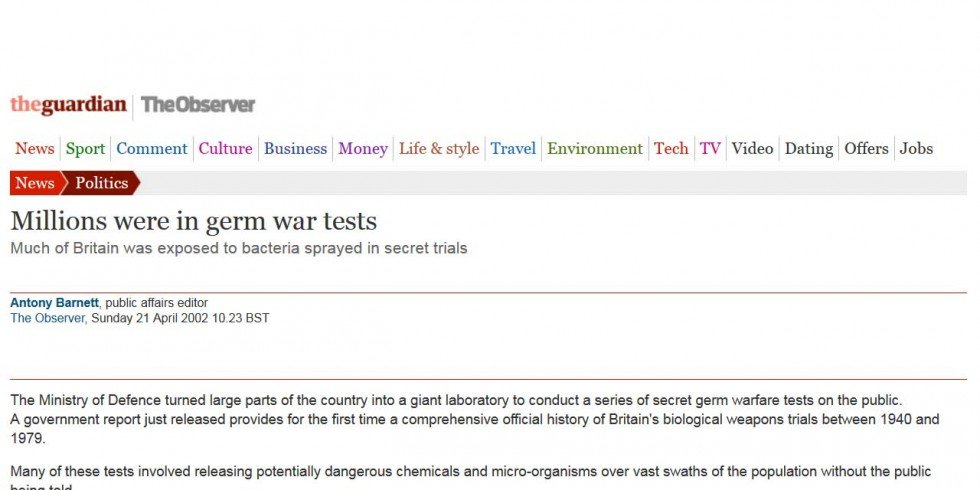Select the Tech menu item
The width and height of the screenshot is (980, 490).
coord(671,149)
